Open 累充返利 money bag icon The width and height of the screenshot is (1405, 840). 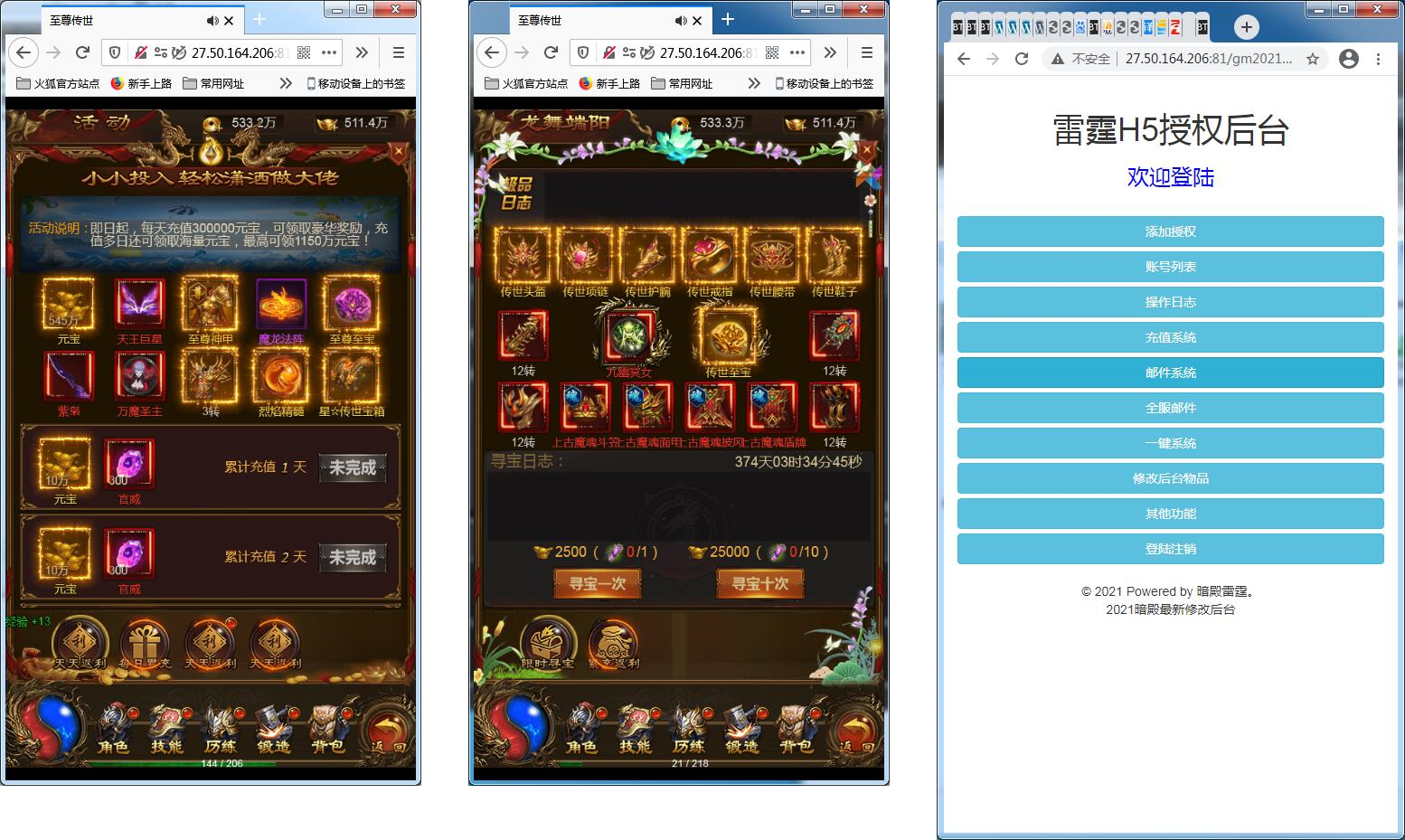(614, 644)
